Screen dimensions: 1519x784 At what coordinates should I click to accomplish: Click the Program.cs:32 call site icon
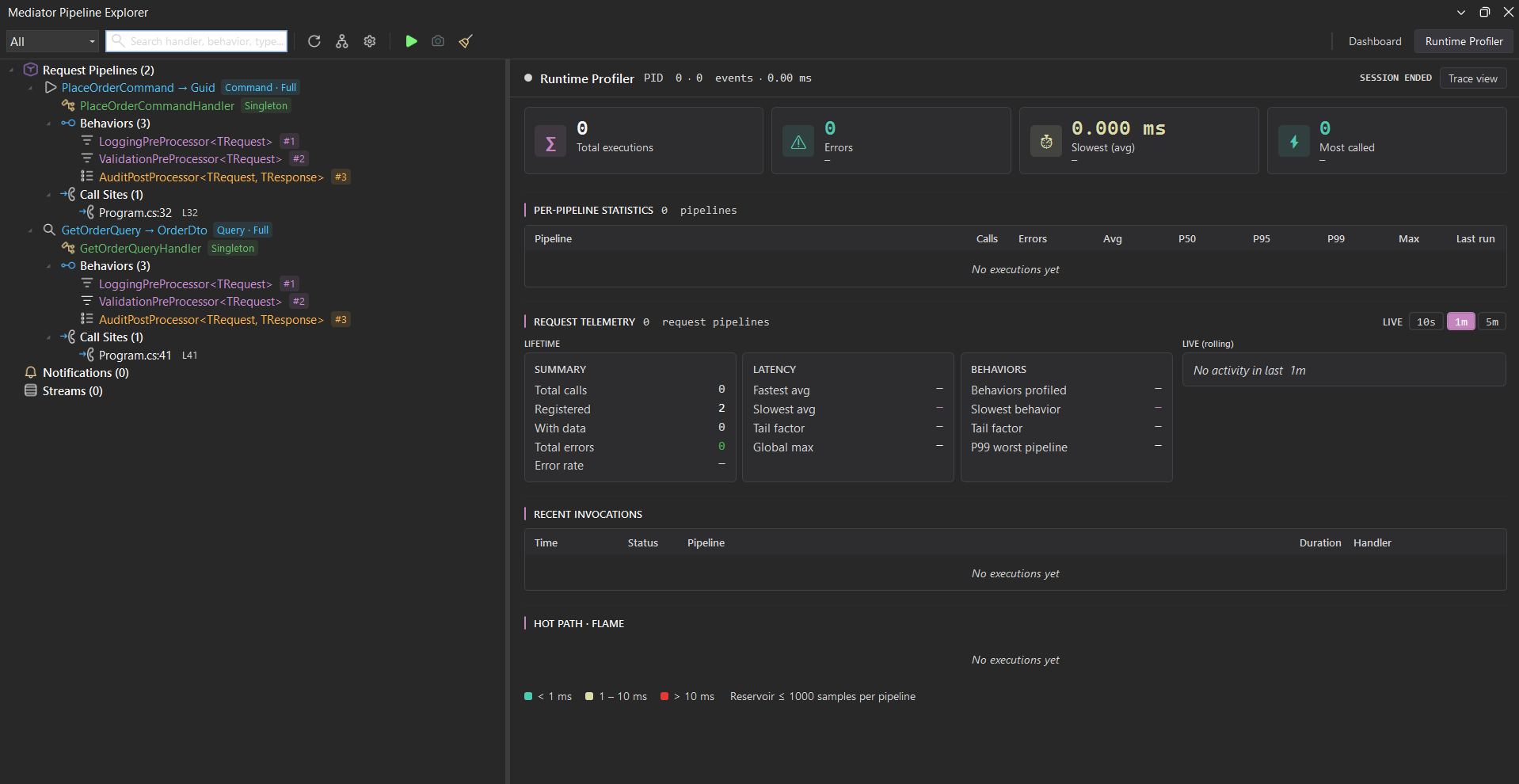[87, 212]
